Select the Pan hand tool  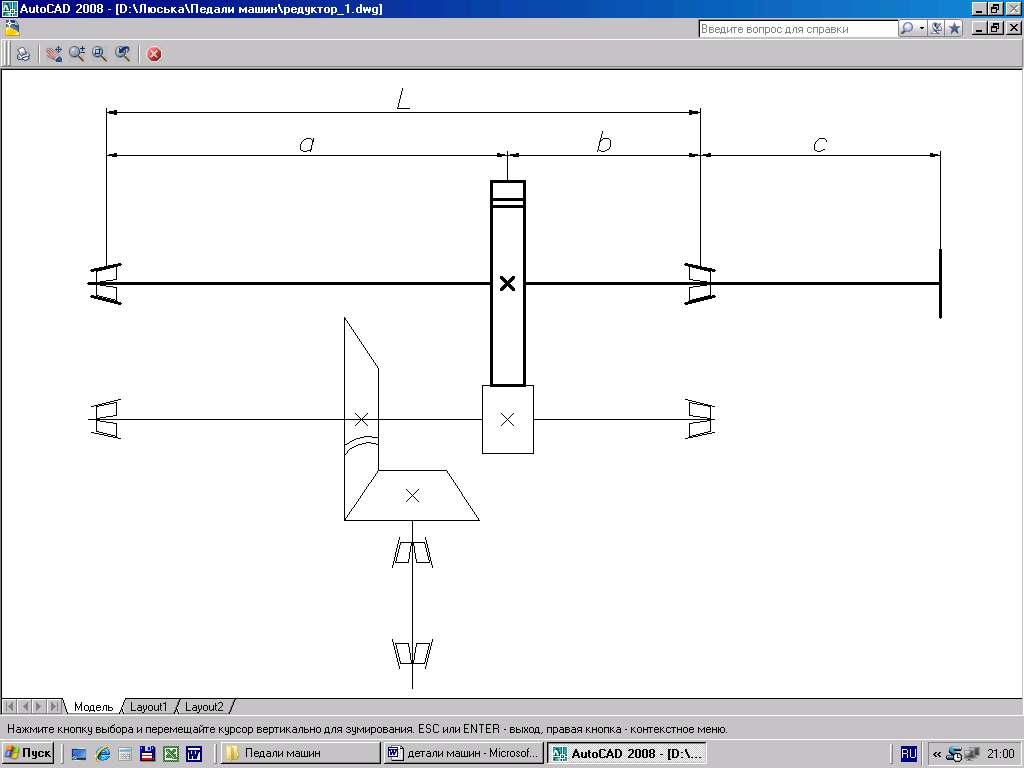(x=54, y=54)
